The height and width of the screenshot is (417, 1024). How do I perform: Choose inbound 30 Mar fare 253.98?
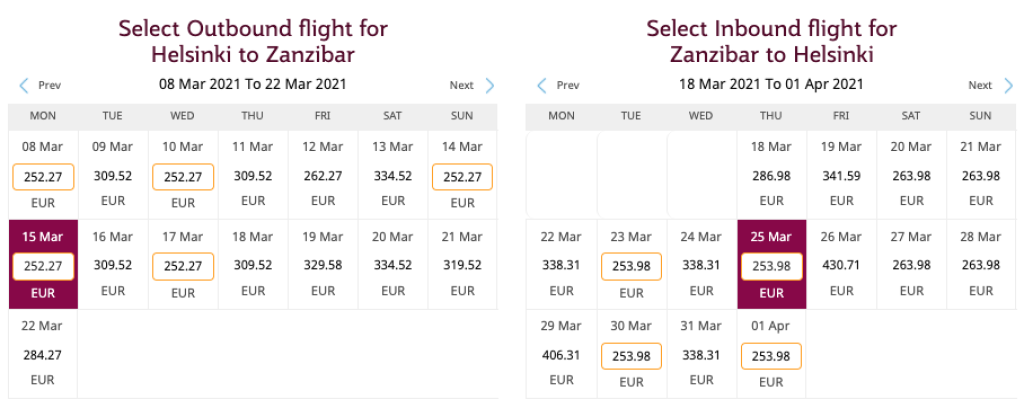click(x=631, y=356)
